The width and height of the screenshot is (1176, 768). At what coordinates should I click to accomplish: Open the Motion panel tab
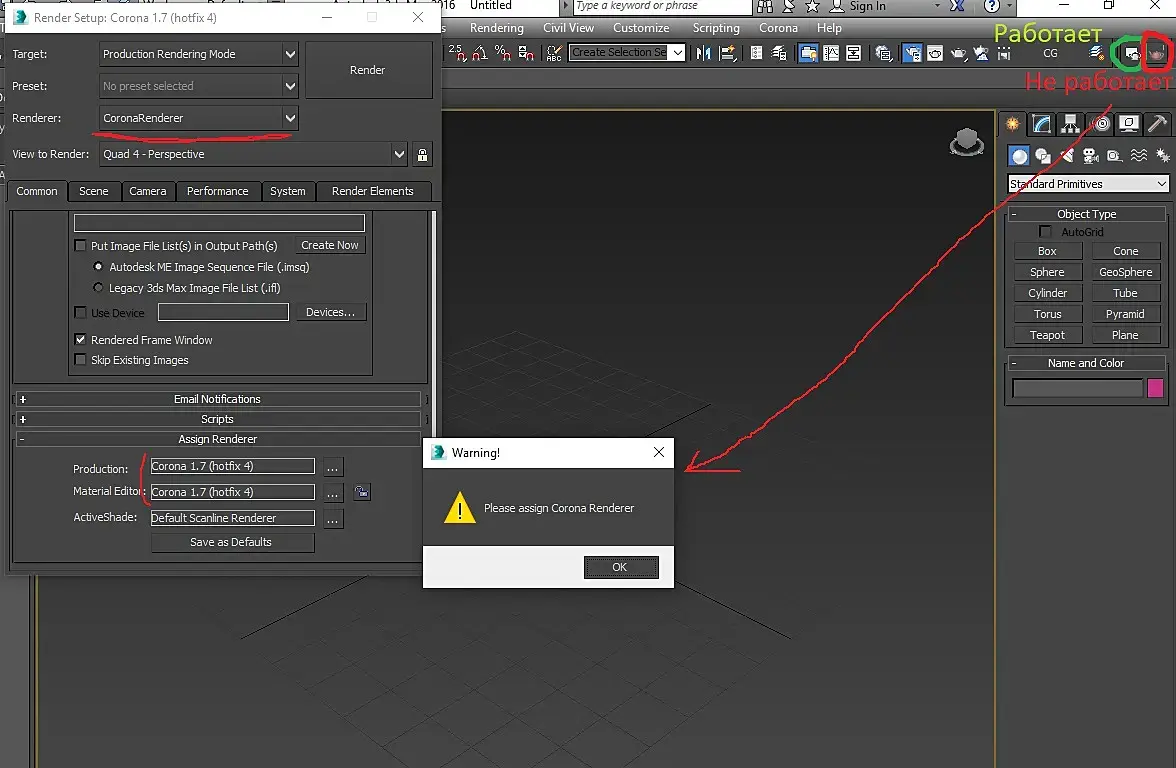pos(1101,124)
